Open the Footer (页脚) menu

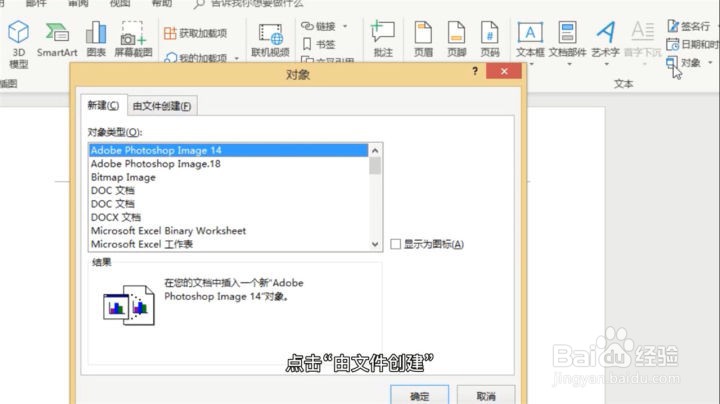coord(456,39)
